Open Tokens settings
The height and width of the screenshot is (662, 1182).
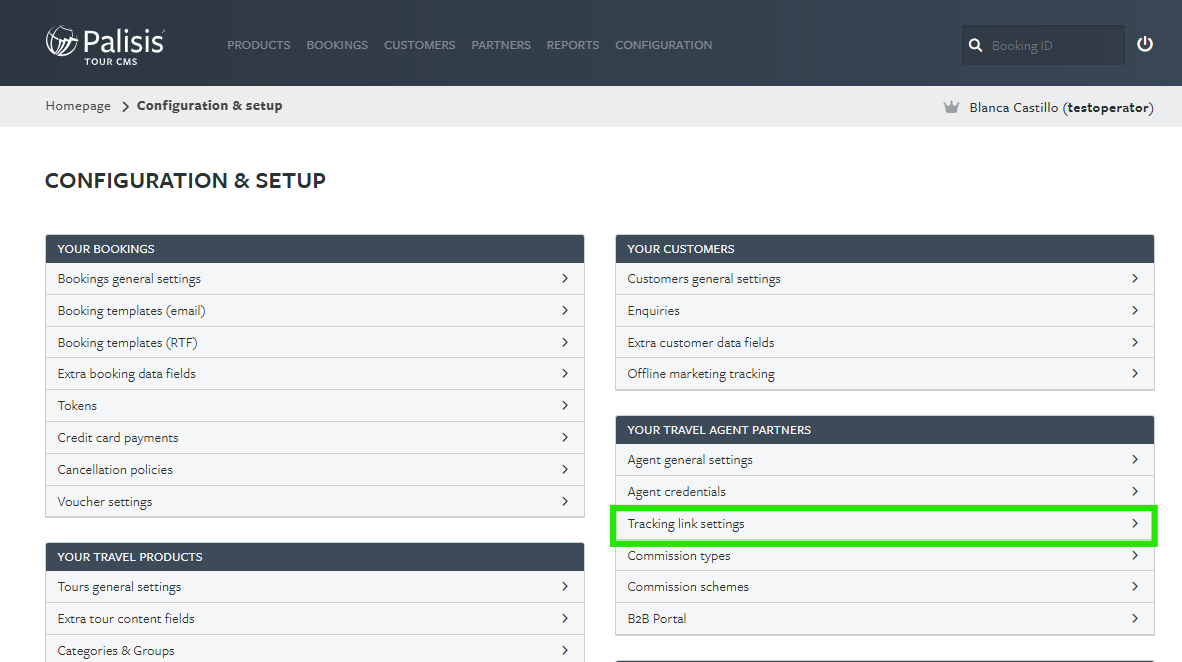(315, 406)
